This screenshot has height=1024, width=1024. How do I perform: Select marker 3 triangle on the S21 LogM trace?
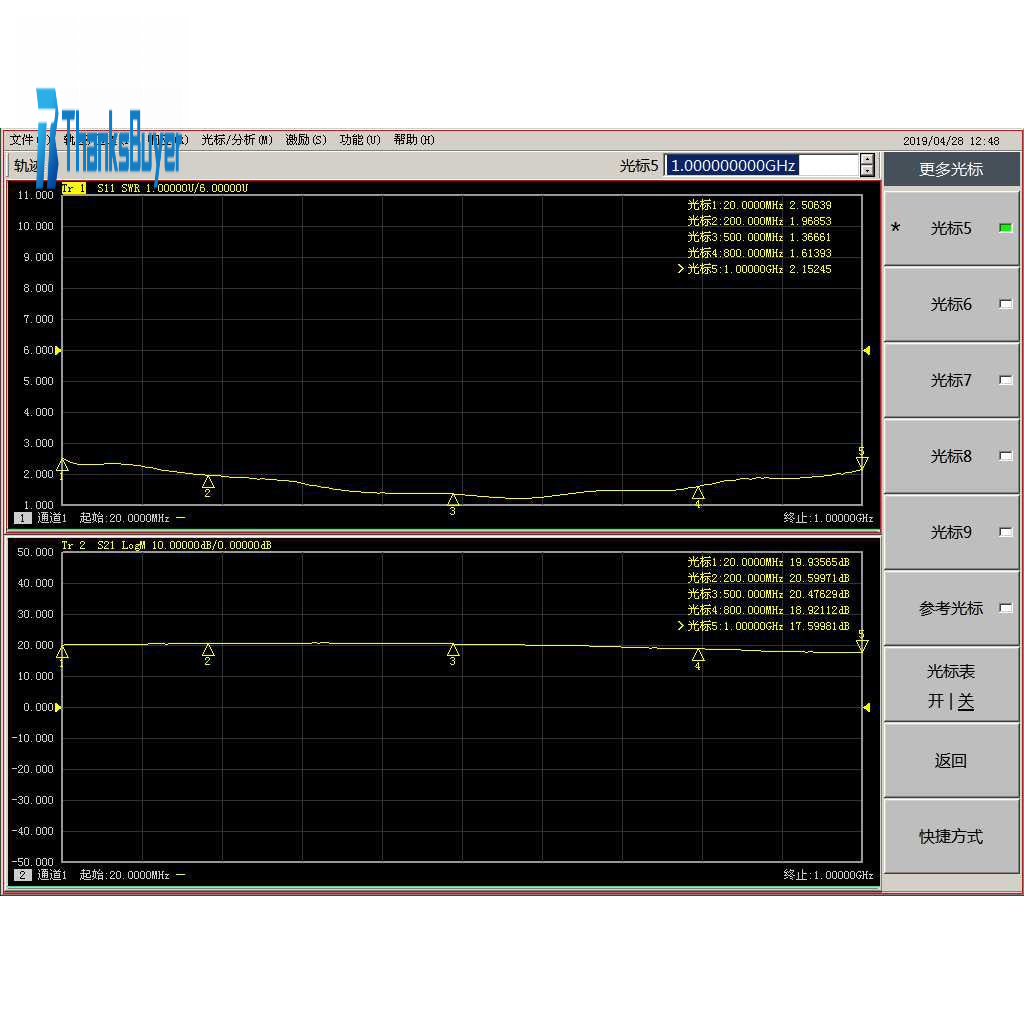point(453,650)
